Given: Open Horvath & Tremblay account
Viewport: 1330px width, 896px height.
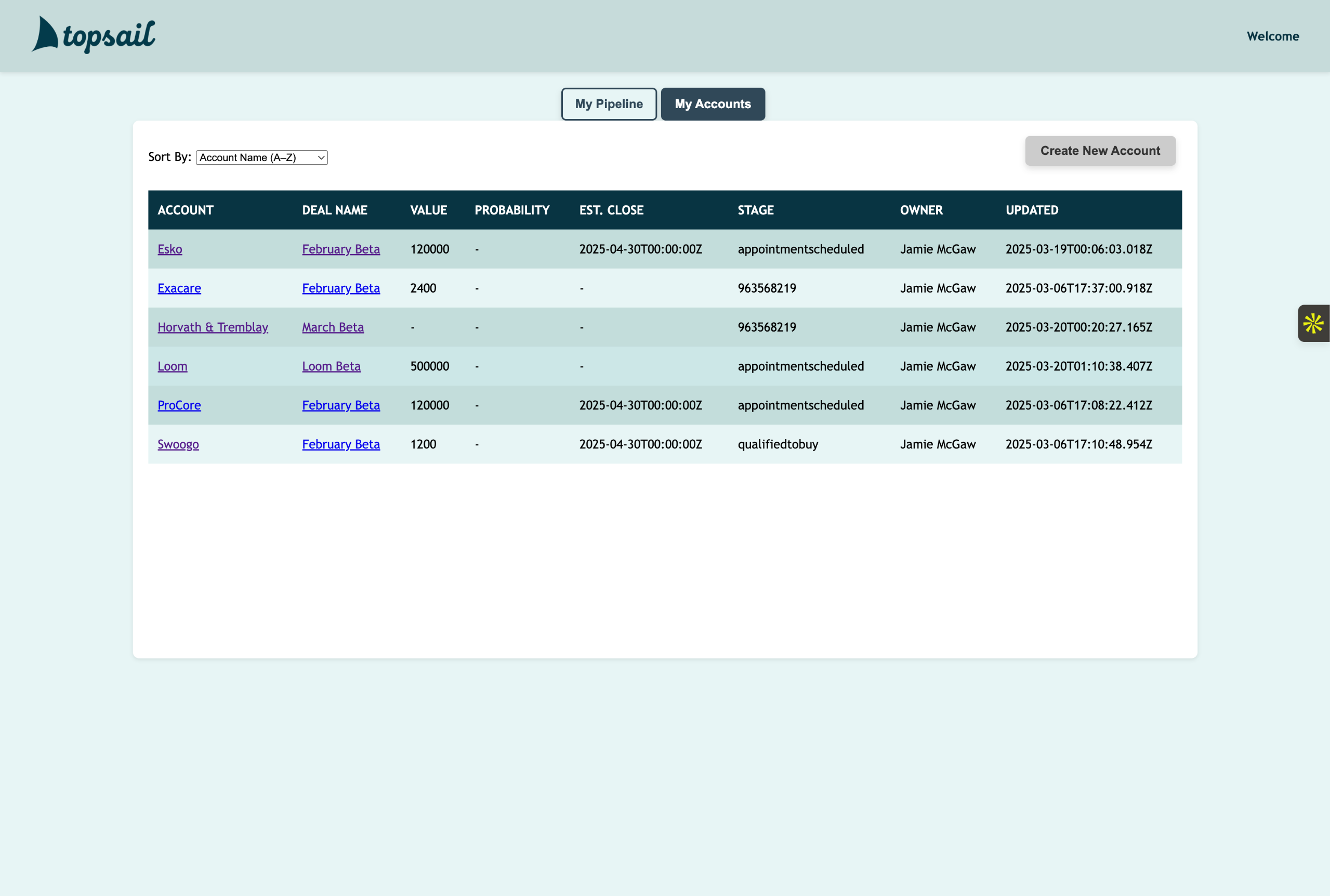Looking at the screenshot, I should click(x=213, y=327).
